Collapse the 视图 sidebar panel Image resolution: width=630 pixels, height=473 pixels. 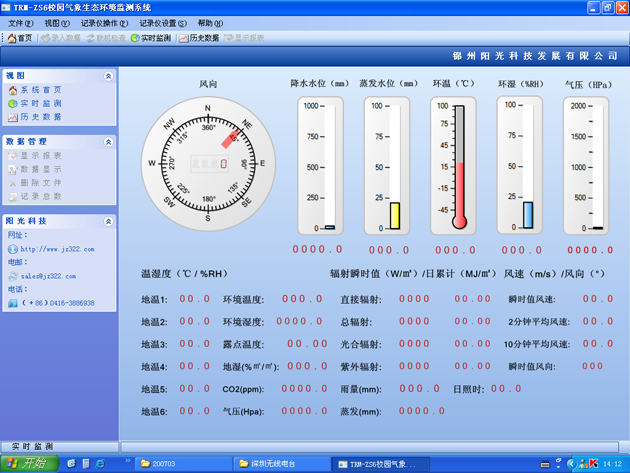click(x=109, y=75)
